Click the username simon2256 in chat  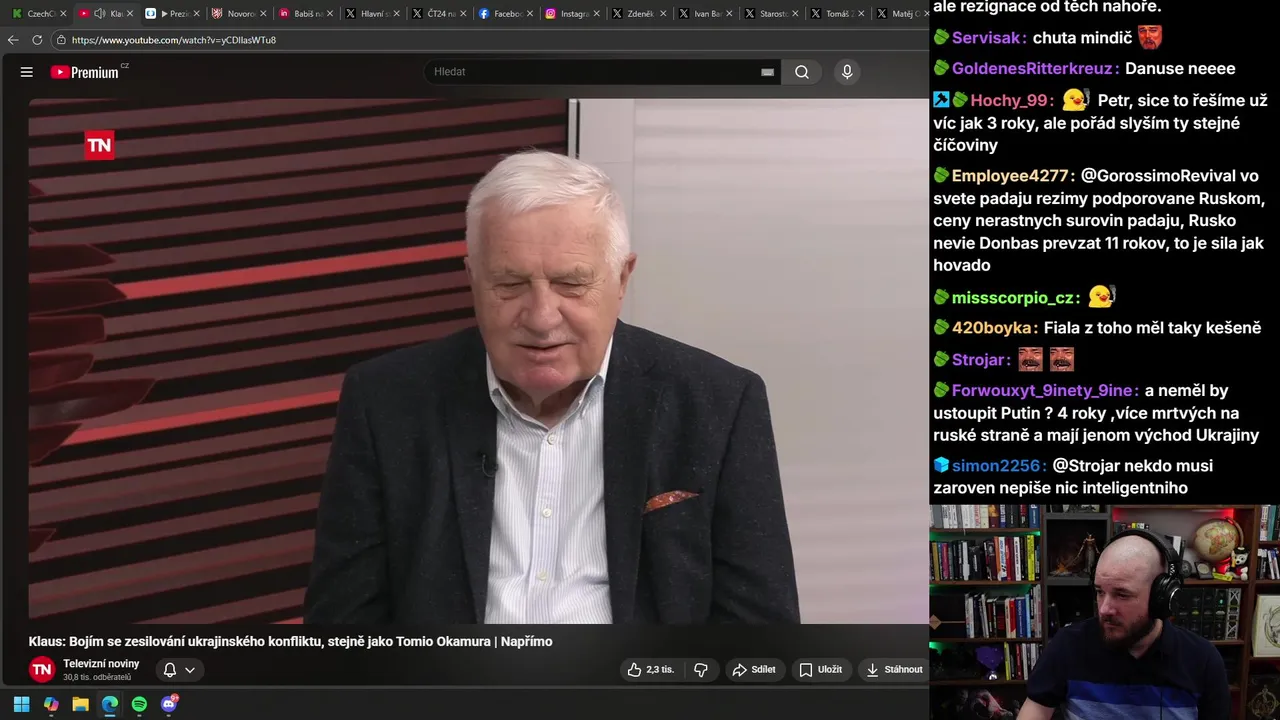996,466
